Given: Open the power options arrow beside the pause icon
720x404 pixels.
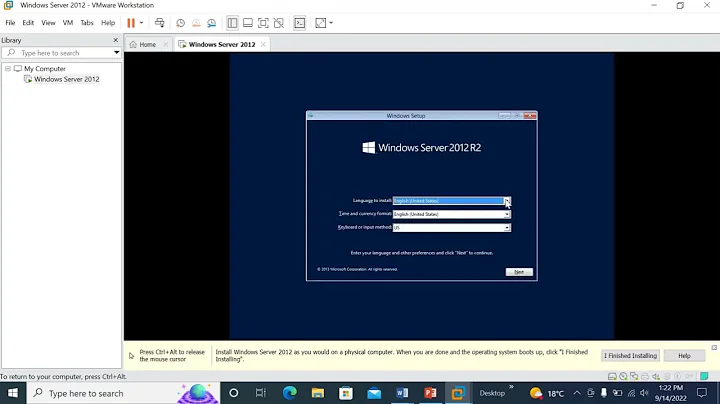Looking at the screenshot, I should pyautogui.click(x=141, y=23).
